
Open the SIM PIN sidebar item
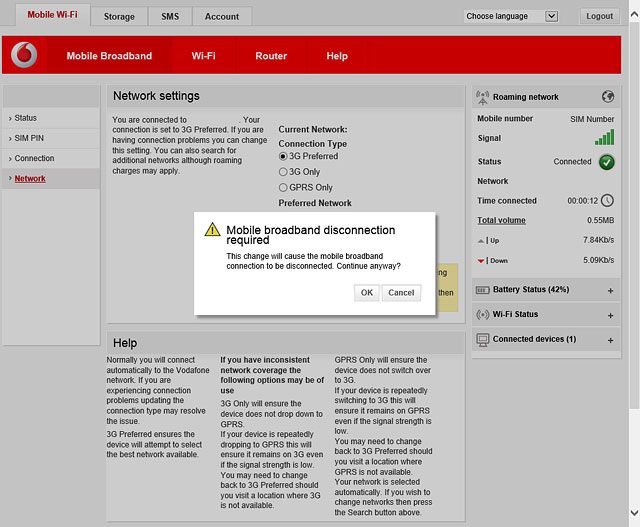click(51, 138)
